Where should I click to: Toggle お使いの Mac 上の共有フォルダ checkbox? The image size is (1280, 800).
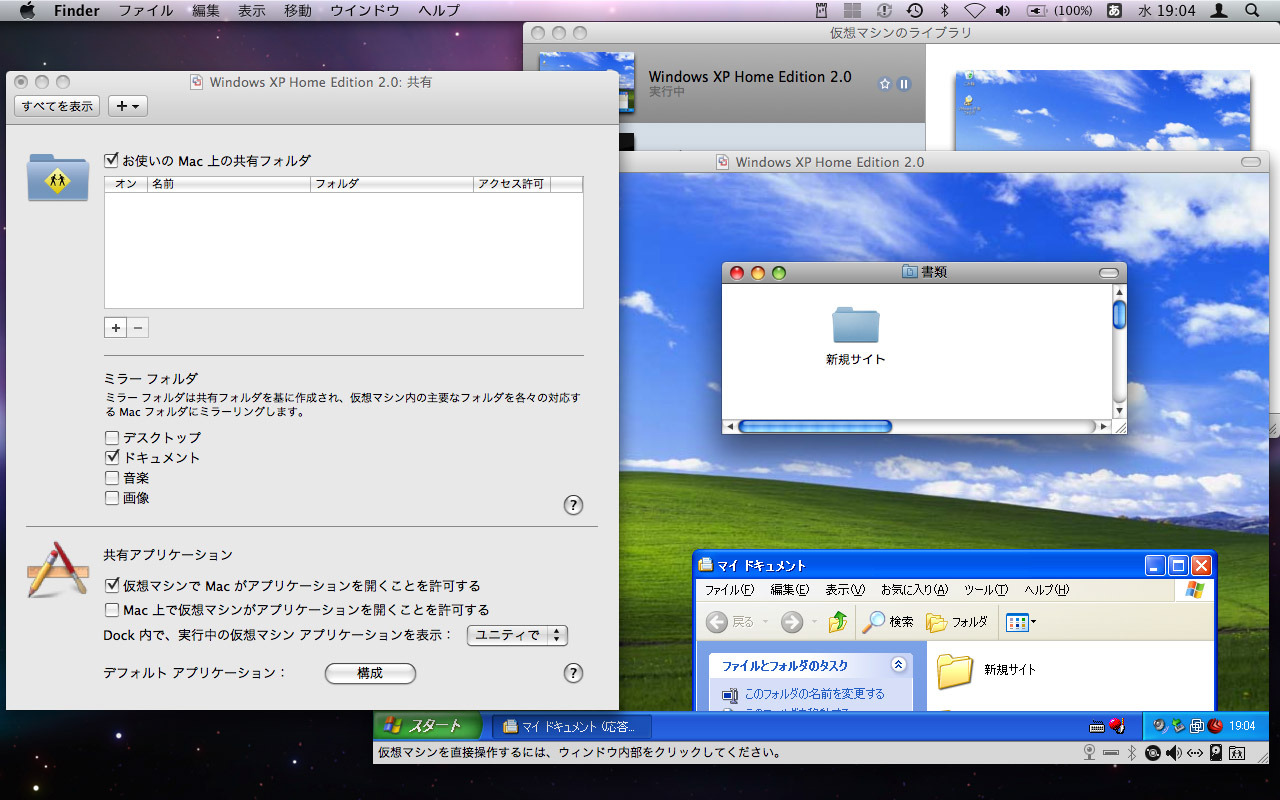click(112, 160)
